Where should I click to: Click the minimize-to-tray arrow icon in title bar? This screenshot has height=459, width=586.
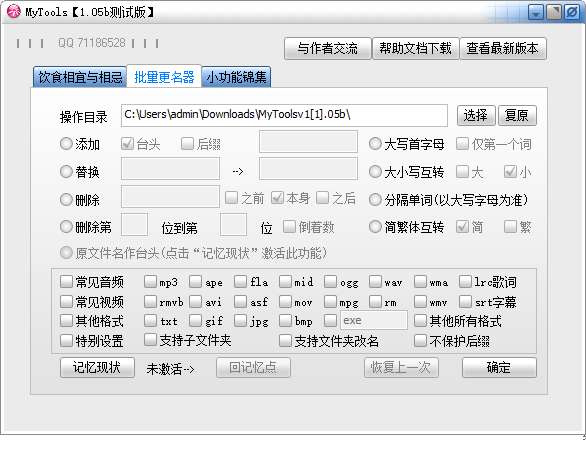click(x=536, y=12)
